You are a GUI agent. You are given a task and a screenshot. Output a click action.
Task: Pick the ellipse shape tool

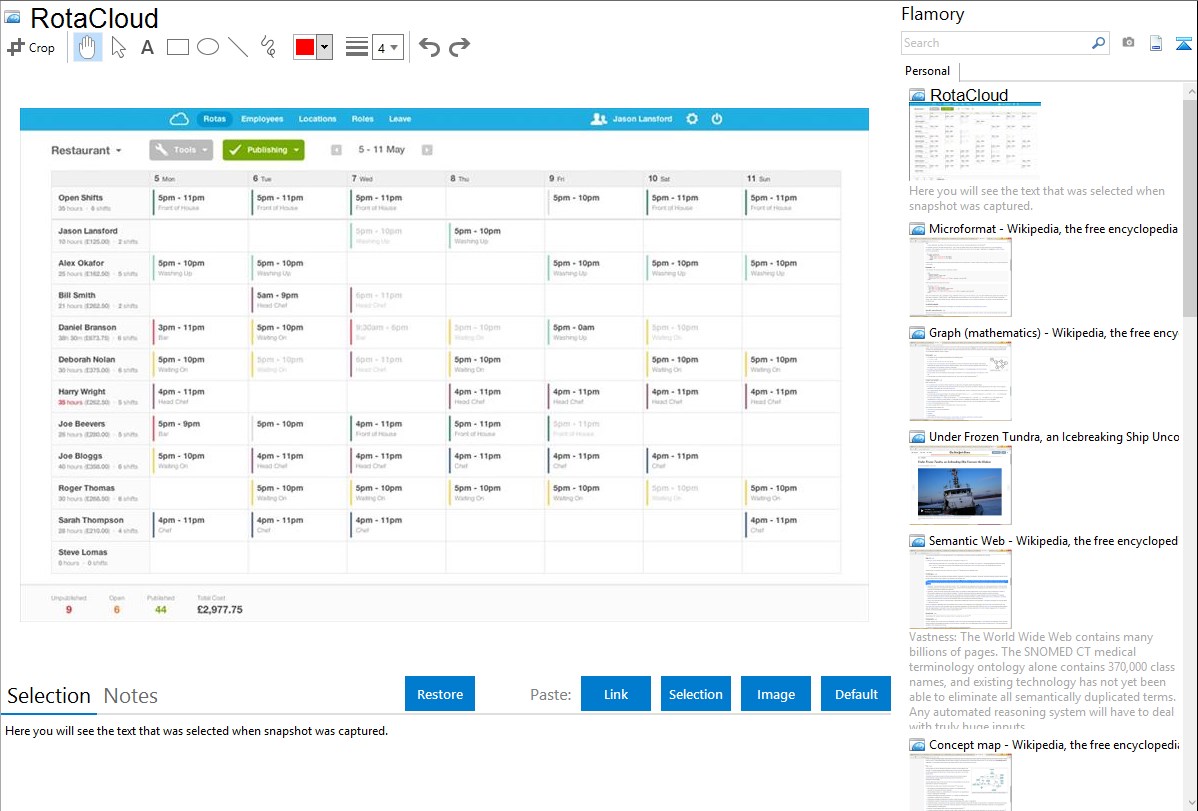click(x=208, y=47)
